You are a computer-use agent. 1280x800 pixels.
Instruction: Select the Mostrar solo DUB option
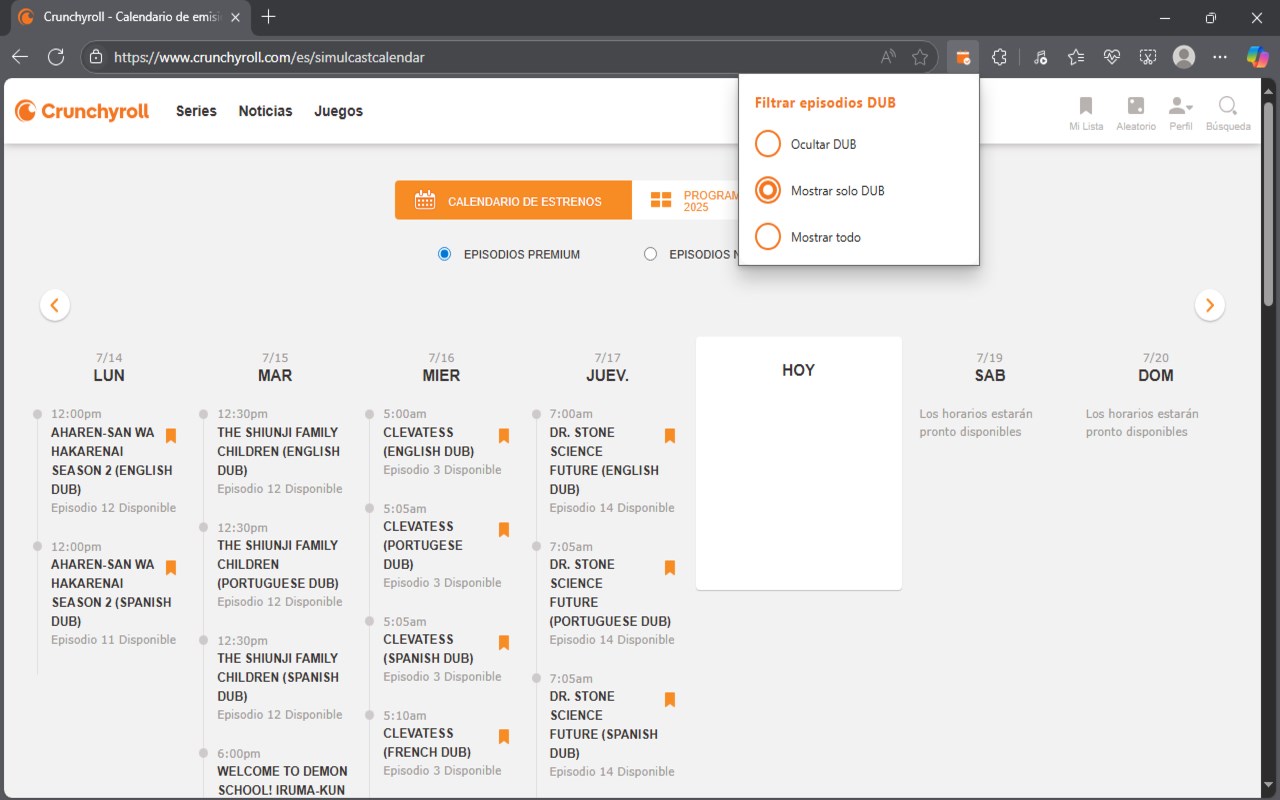coord(768,190)
